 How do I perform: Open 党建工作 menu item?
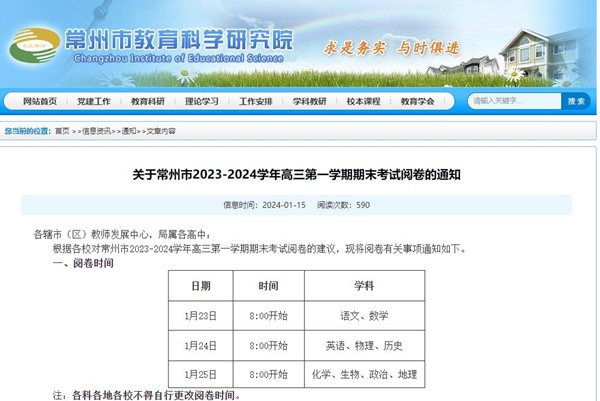coord(94,101)
